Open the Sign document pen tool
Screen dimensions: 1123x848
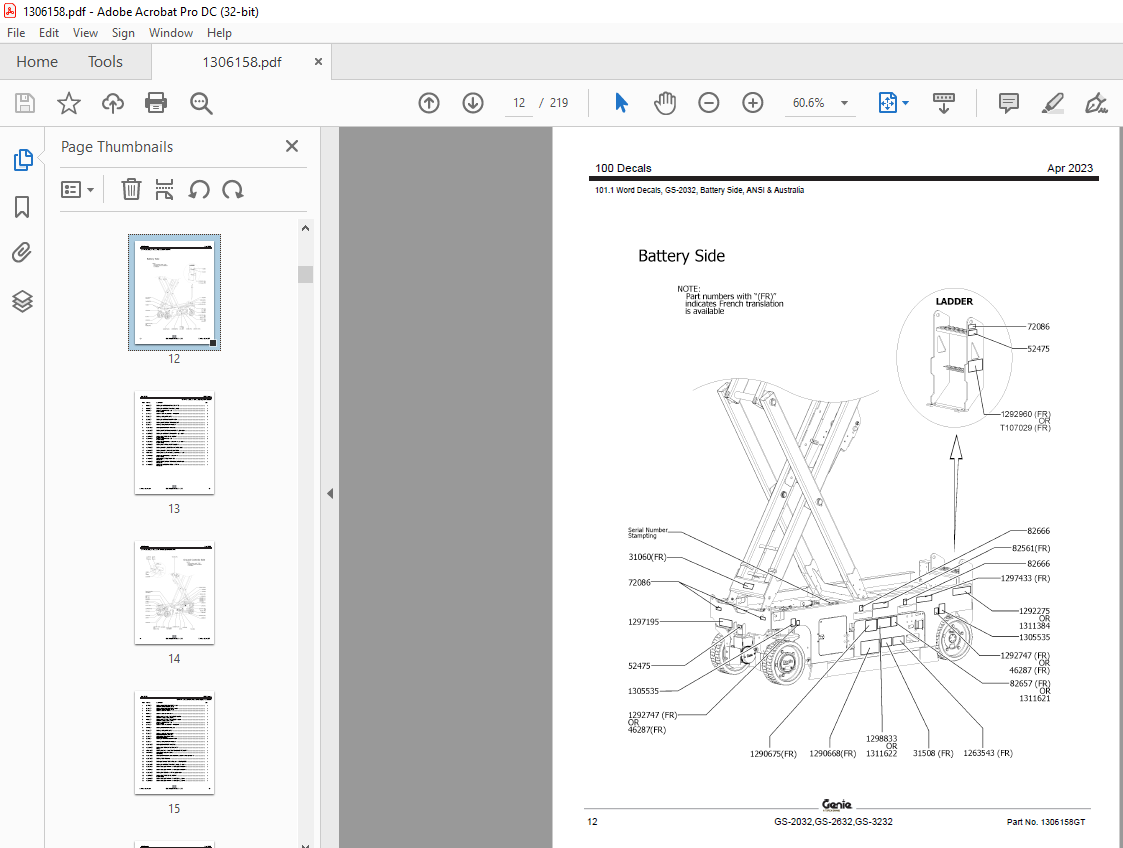tap(1096, 103)
